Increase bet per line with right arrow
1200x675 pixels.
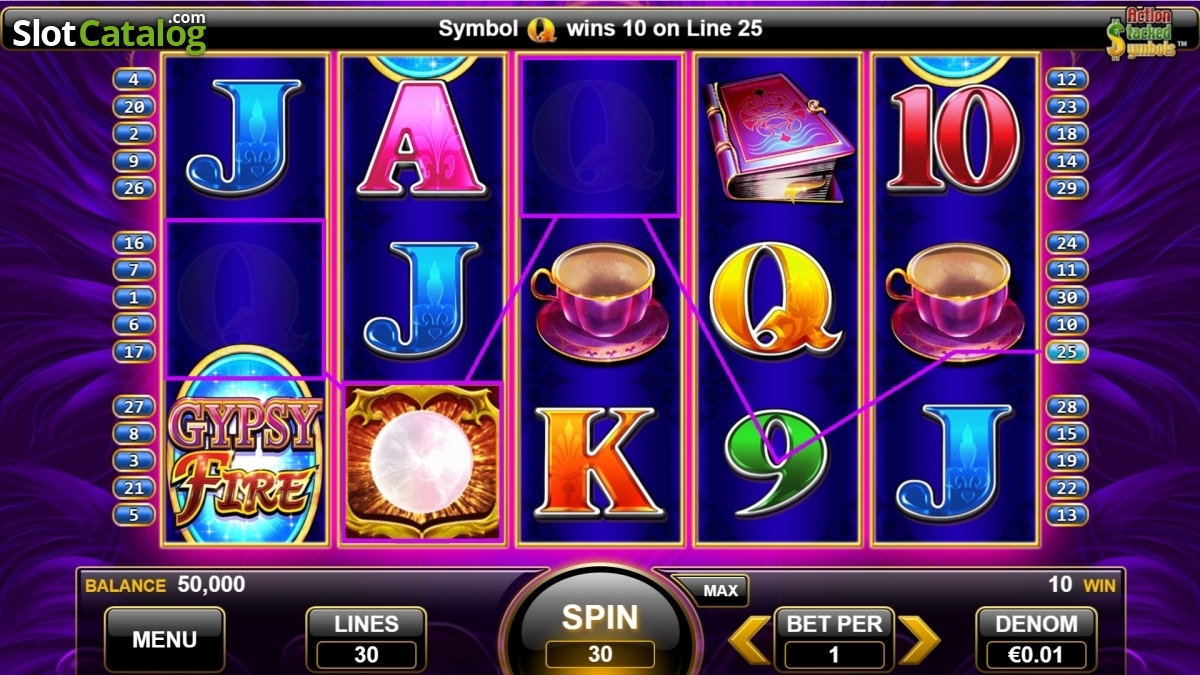(x=919, y=640)
